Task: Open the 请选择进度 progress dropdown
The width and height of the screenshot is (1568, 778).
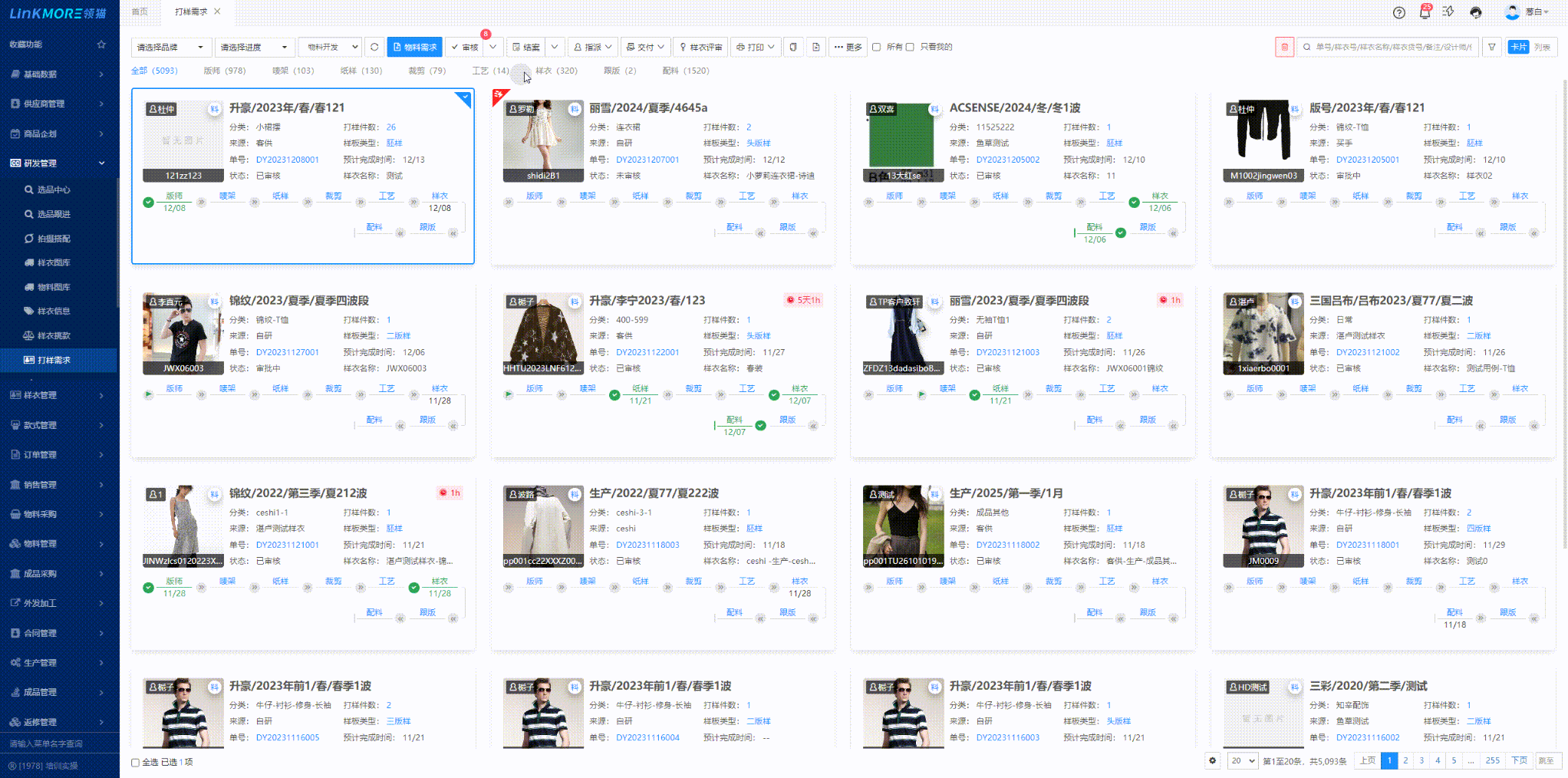Action: click(x=254, y=47)
